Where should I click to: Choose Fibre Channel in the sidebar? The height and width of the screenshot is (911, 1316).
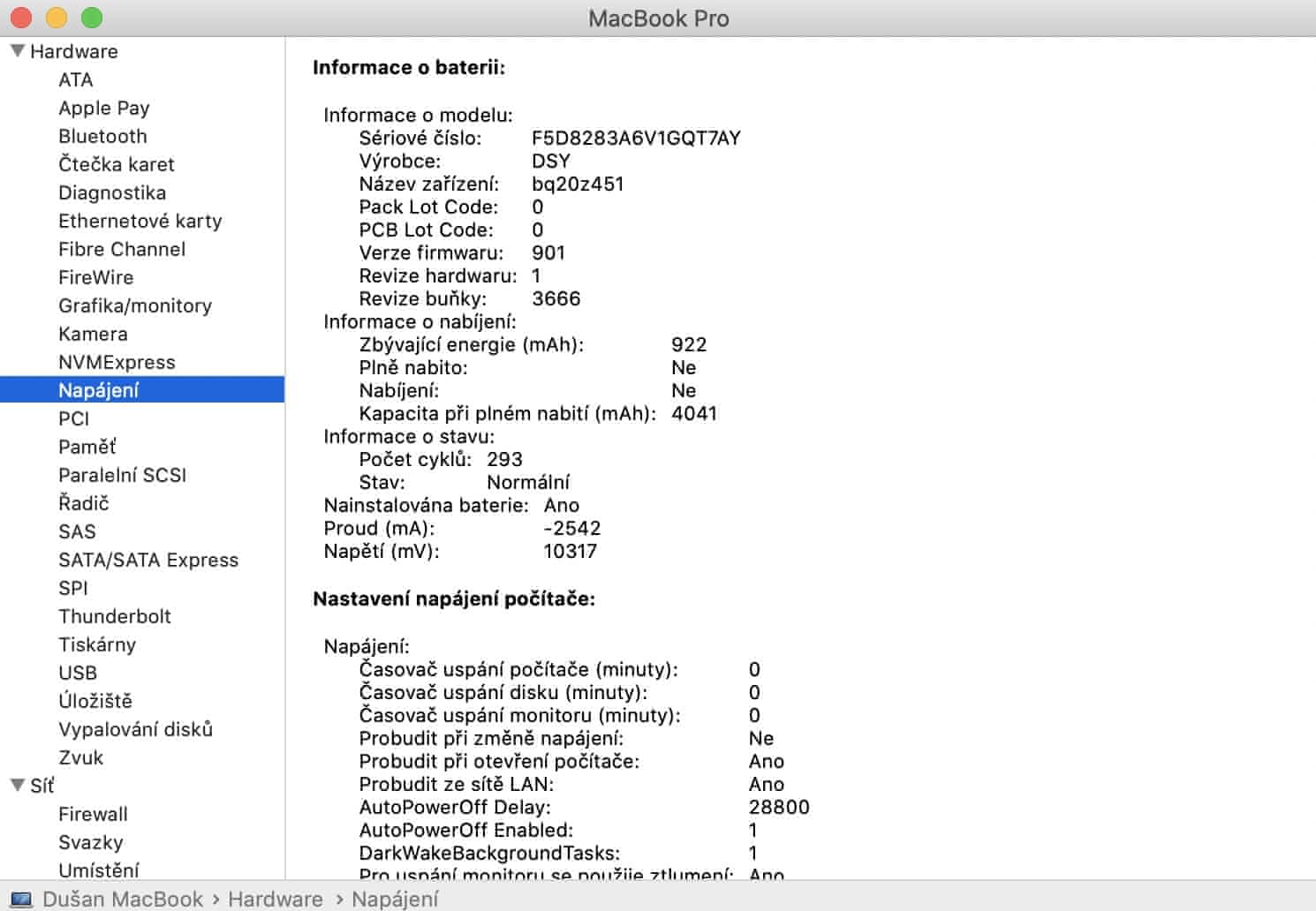pyautogui.click(x=122, y=249)
